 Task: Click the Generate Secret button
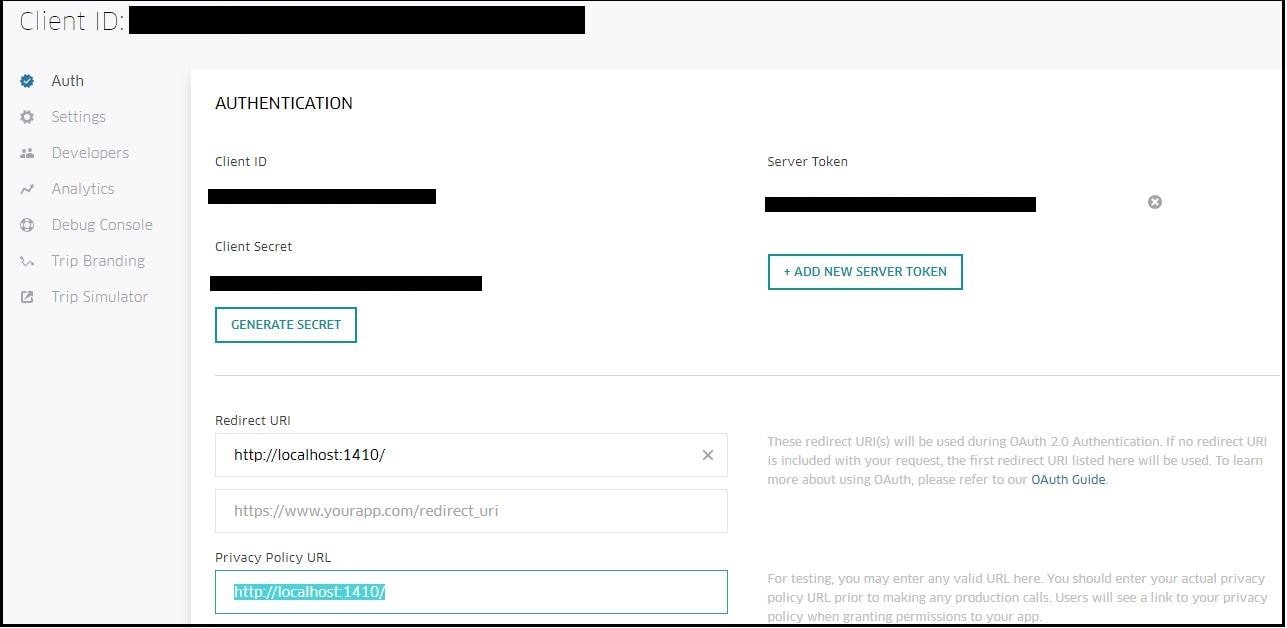coord(286,325)
